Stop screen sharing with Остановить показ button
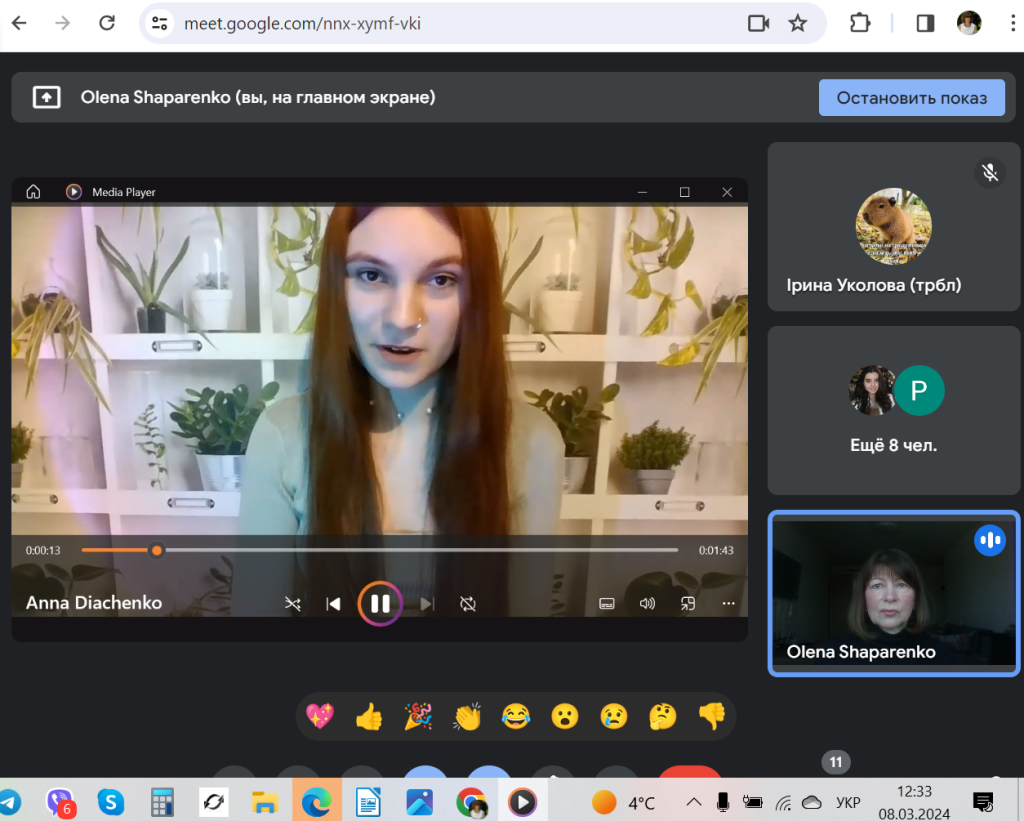 pos(912,98)
